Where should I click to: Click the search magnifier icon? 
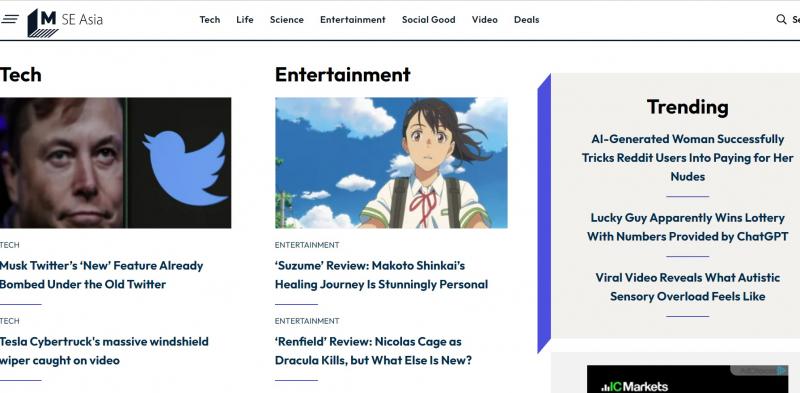pyautogui.click(x=781, y=19)
